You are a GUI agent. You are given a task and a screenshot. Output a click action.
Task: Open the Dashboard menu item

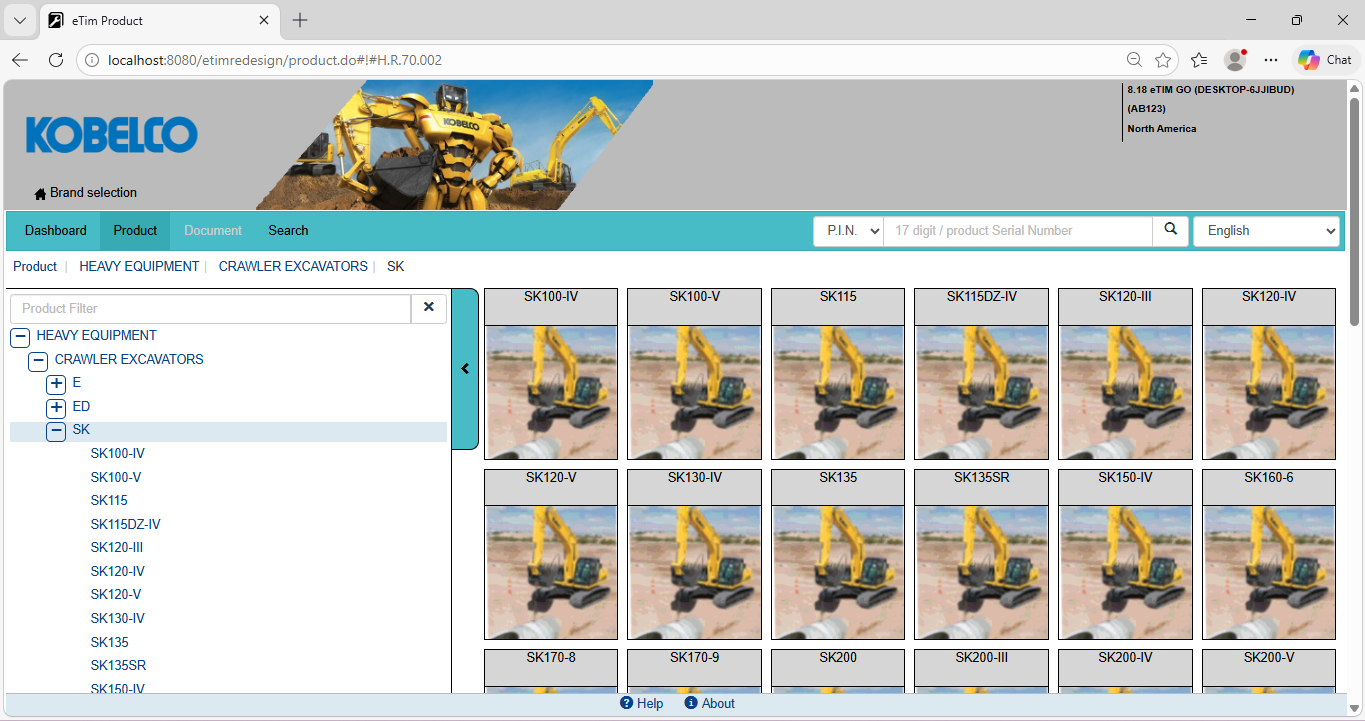pos(56,231)
